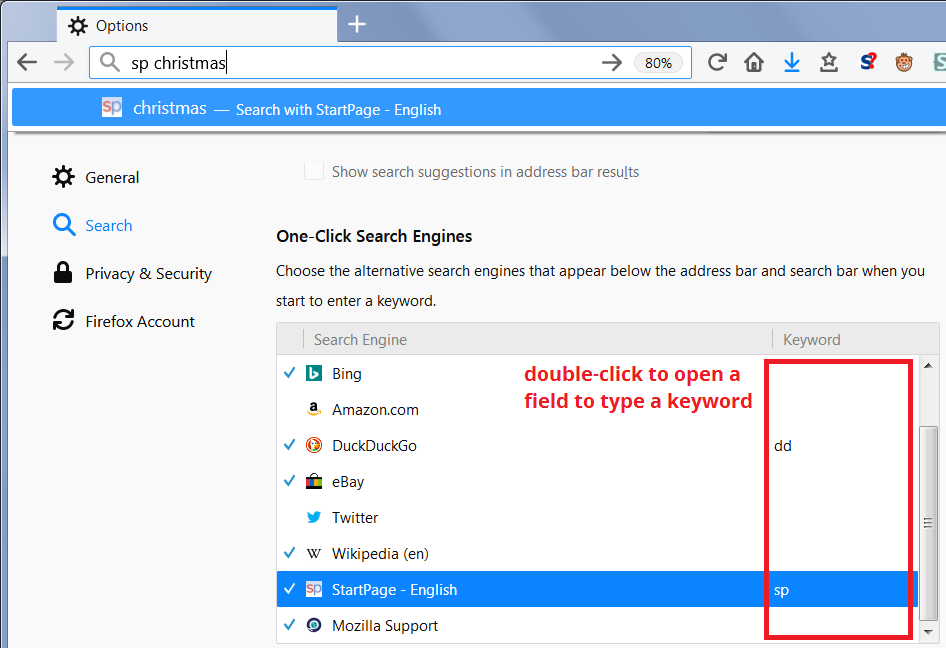946x648 pixels.
Task: Uncheck the StartPage - English engine
Action: 290,589
